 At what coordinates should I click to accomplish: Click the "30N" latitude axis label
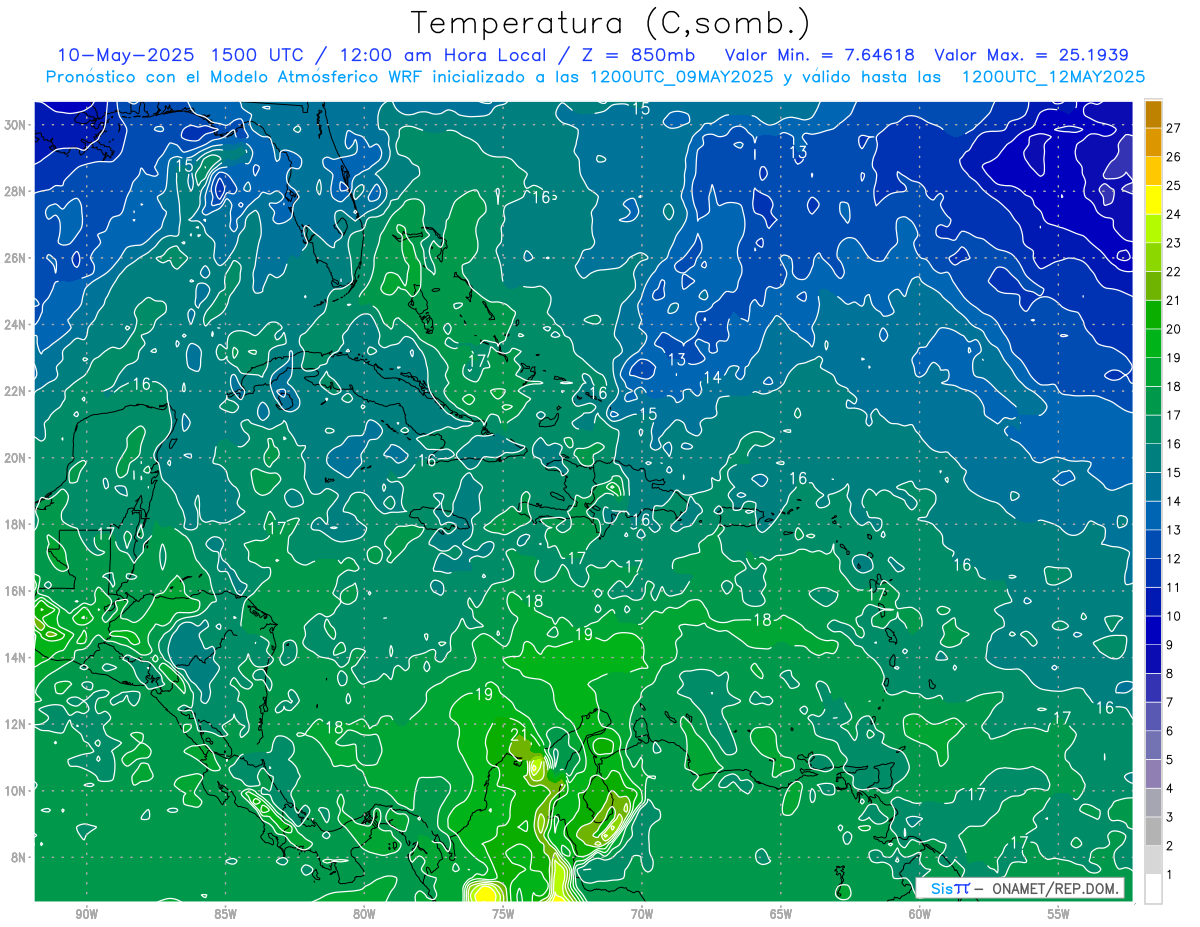click(16, 124)
